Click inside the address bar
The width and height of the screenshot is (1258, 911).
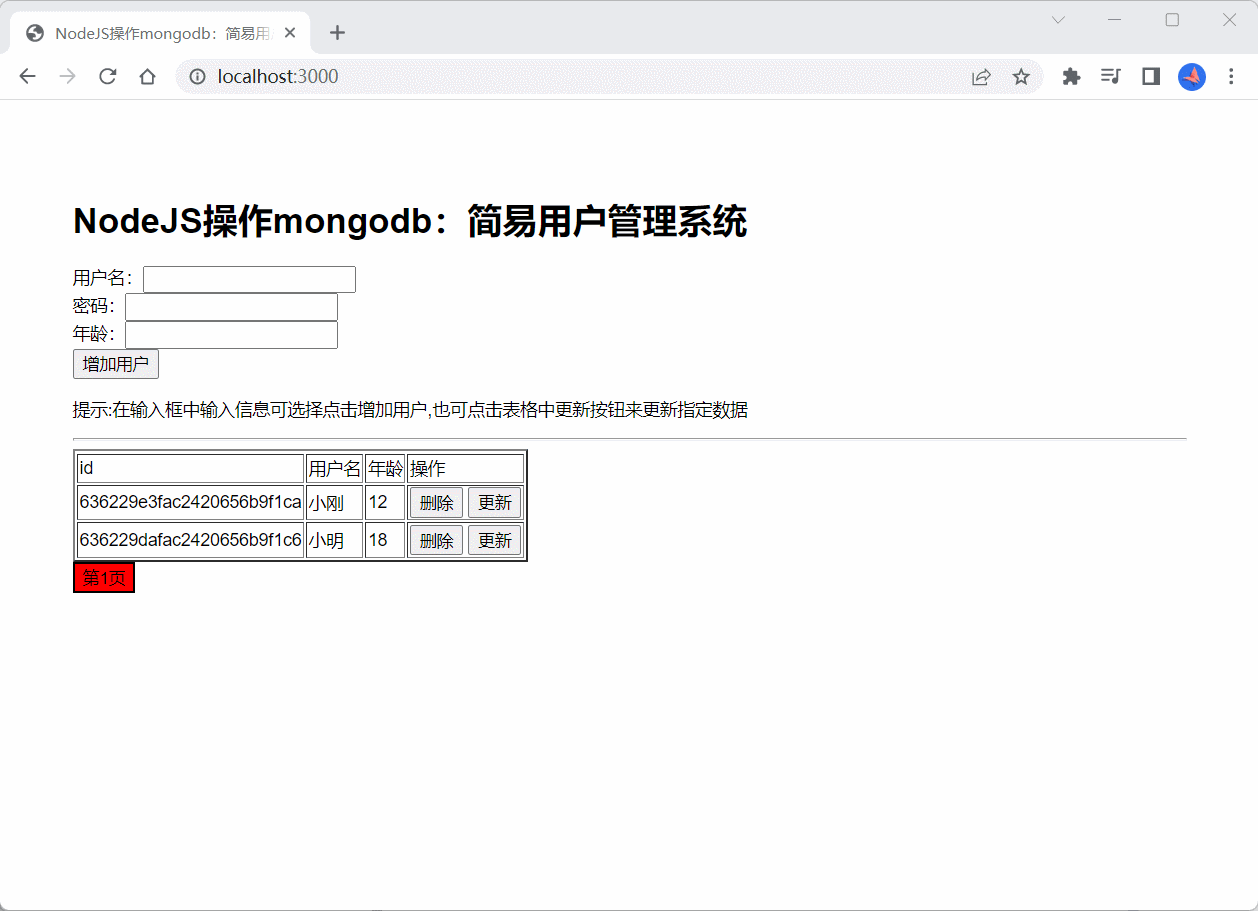pos(400,76)
